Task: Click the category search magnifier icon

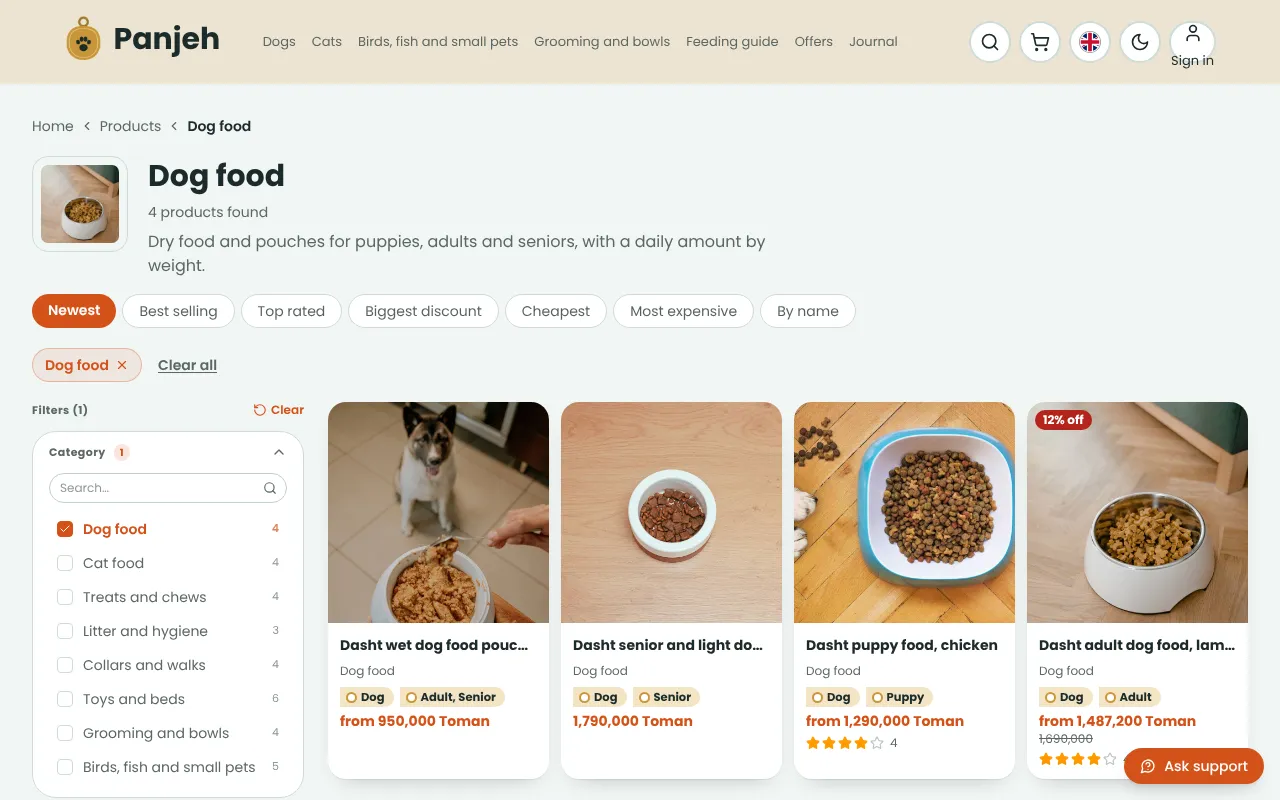Action: click(x=270, y=488)
